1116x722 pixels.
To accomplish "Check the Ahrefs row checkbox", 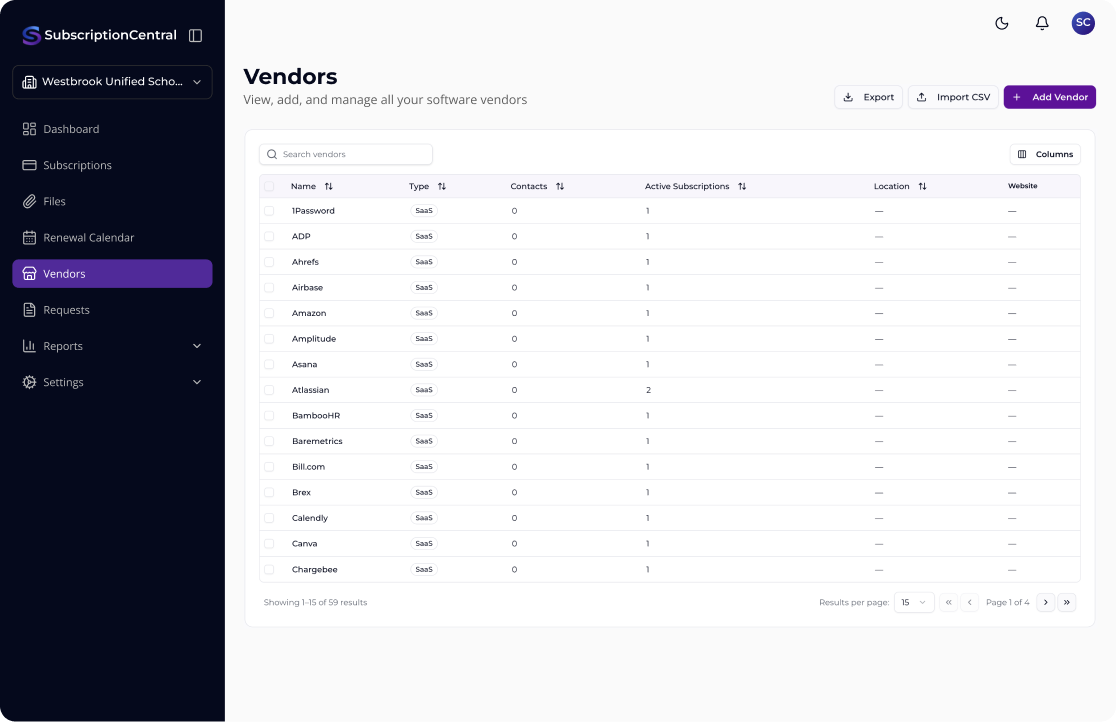I will (269, 262).
